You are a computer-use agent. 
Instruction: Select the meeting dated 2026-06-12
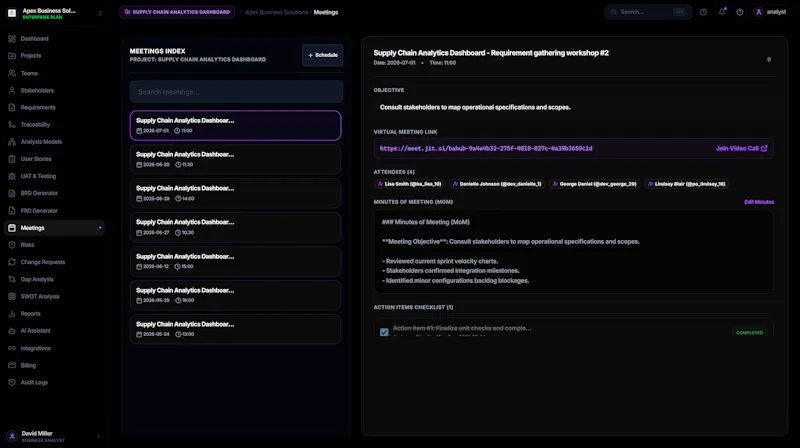pyautogui.click(x=235, y=261)
